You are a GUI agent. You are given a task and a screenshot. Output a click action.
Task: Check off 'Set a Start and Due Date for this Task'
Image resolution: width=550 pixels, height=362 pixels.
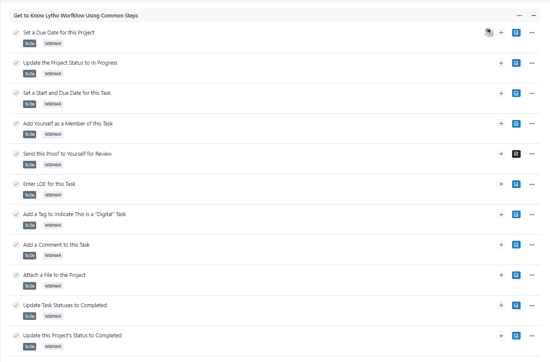pos(16,93)
